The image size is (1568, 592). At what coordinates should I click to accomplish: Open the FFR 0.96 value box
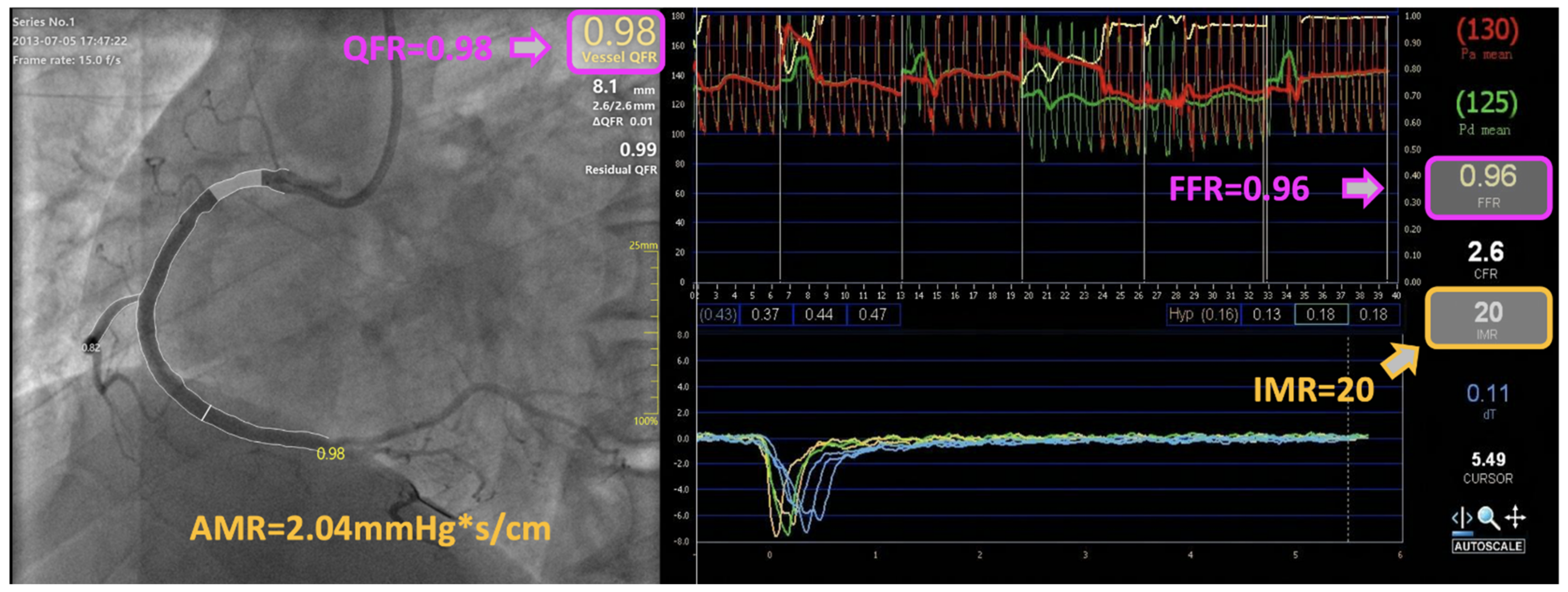[1488, 187]
